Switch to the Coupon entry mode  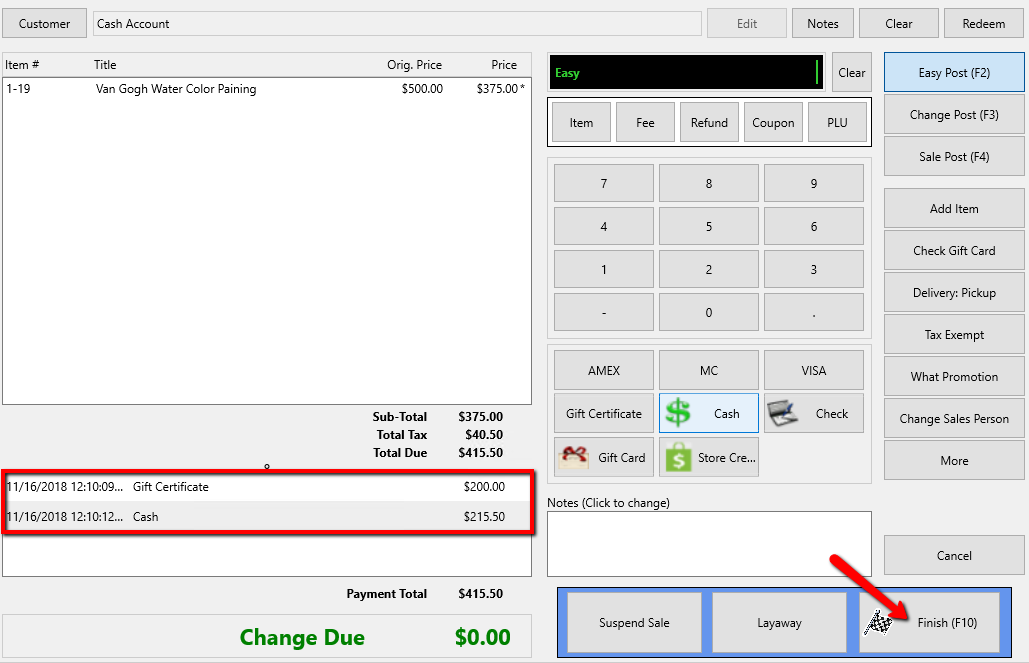[773, 123]
